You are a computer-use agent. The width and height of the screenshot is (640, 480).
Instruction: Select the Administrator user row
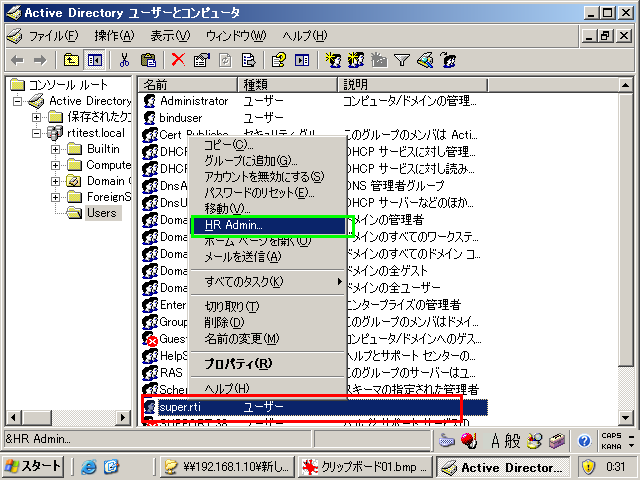point(194,101)
